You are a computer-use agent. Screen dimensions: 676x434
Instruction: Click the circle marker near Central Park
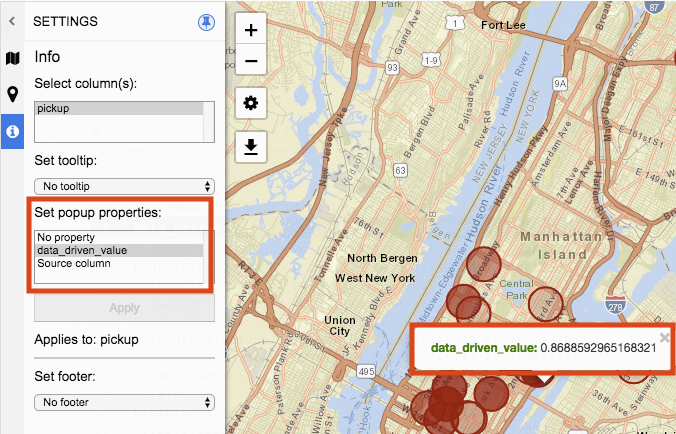coord(545,303)
